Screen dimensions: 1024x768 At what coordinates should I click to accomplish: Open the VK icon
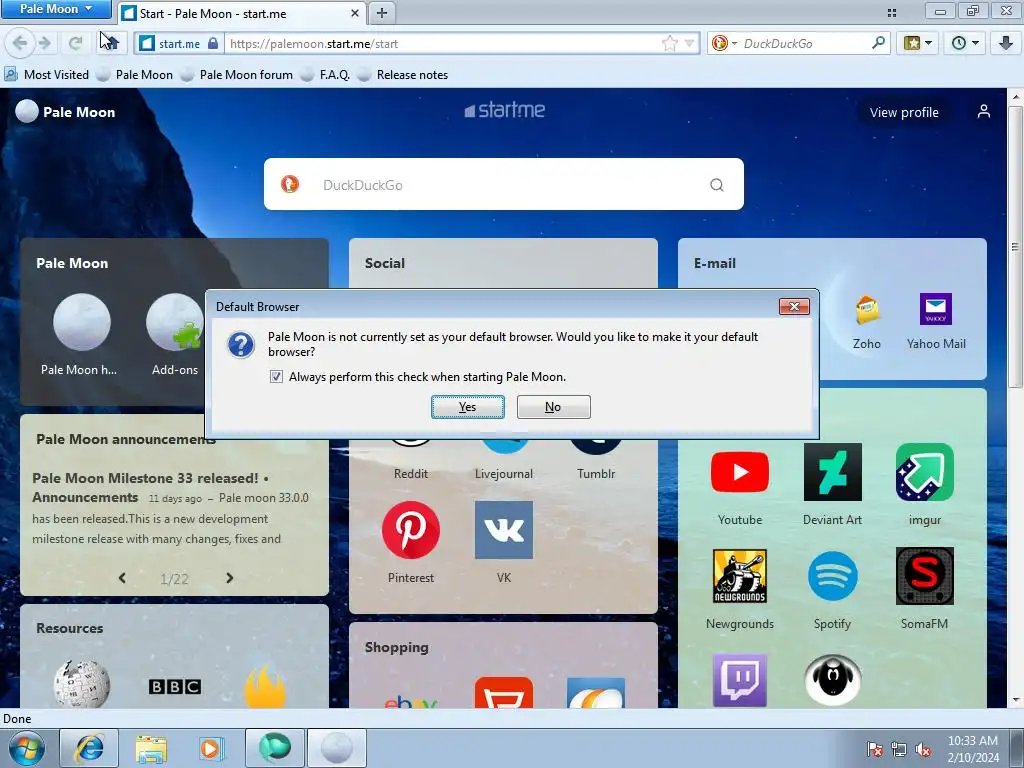tap(504, 530)
